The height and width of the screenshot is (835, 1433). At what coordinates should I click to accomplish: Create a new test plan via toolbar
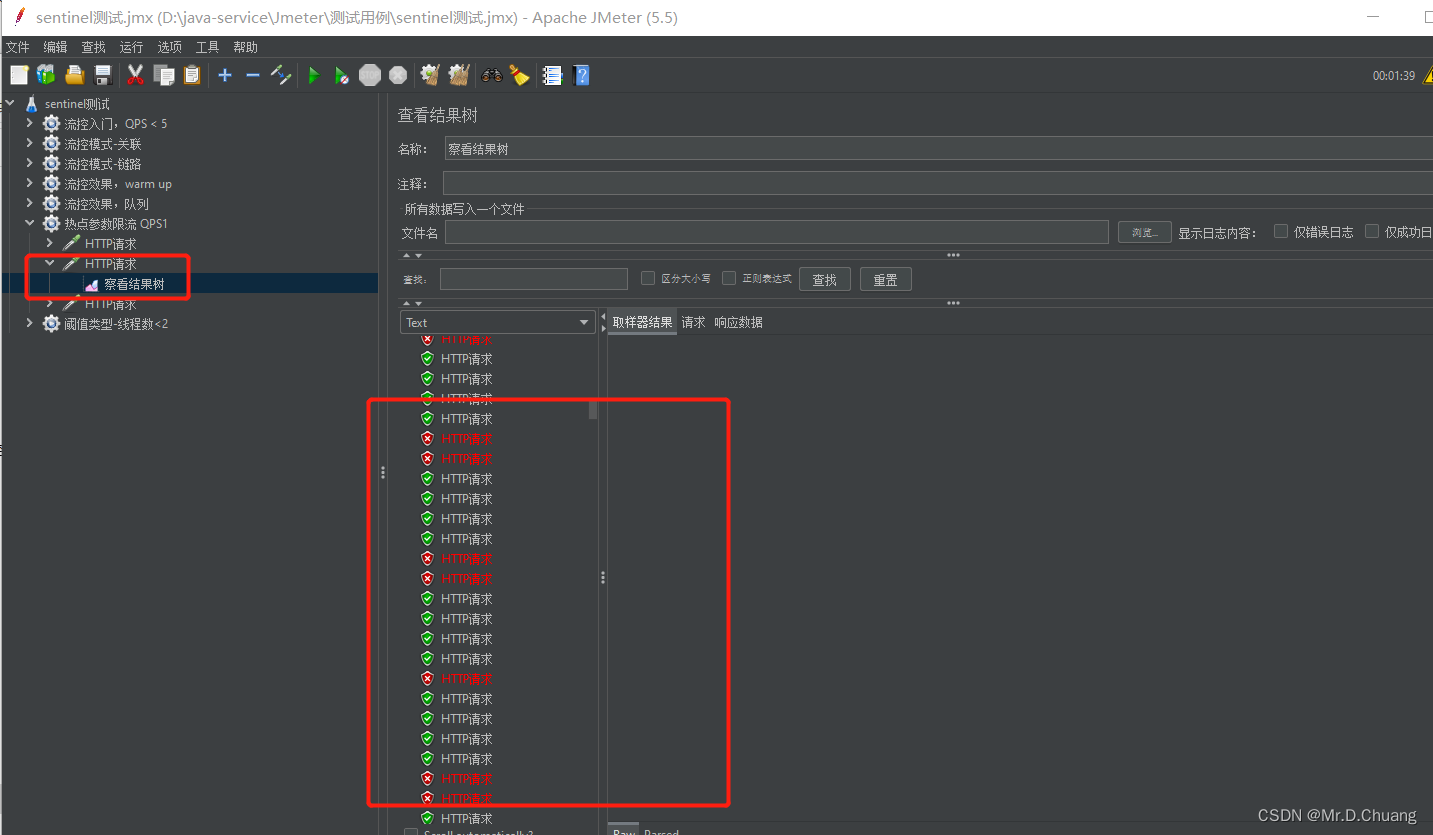click(19, 75)
